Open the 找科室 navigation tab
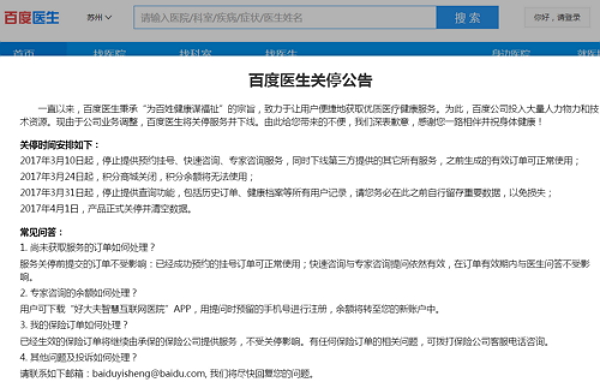600x382 pixels. [x=195, y=52]
